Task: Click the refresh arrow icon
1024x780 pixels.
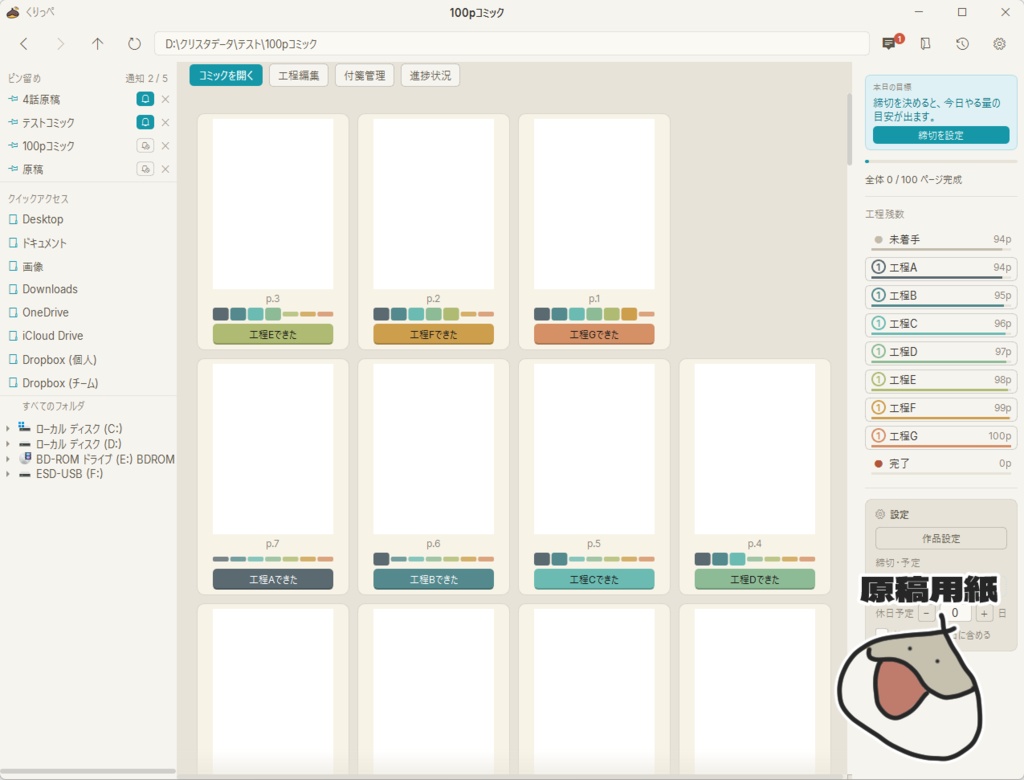Action: pos(134,44)
